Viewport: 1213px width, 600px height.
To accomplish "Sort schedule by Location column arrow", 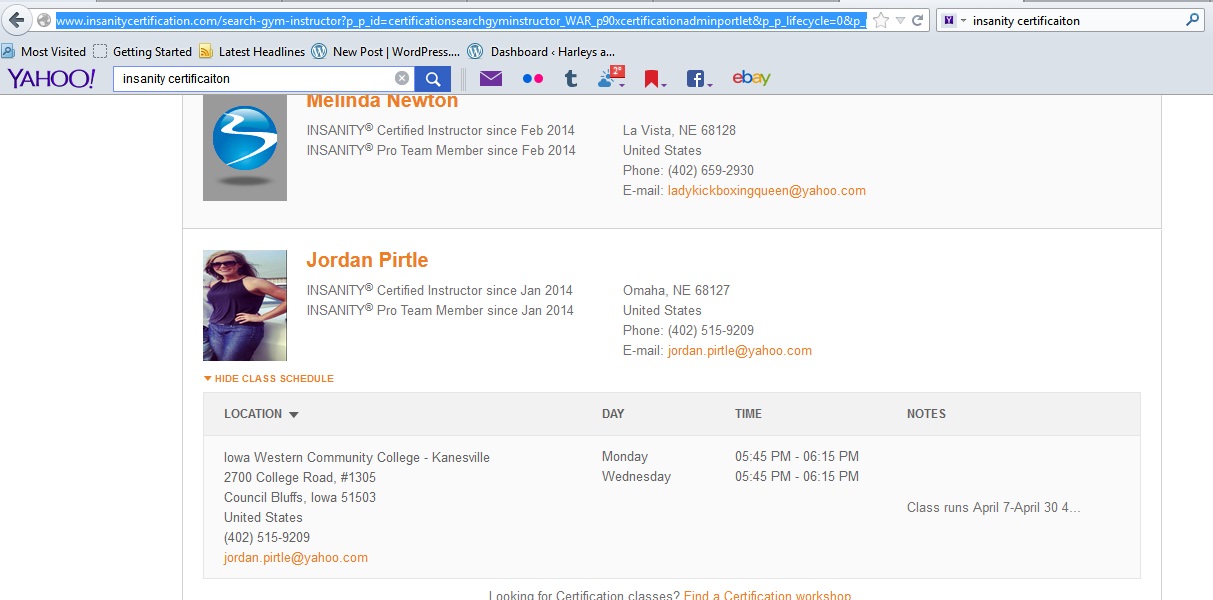I will tap(294, 414).
